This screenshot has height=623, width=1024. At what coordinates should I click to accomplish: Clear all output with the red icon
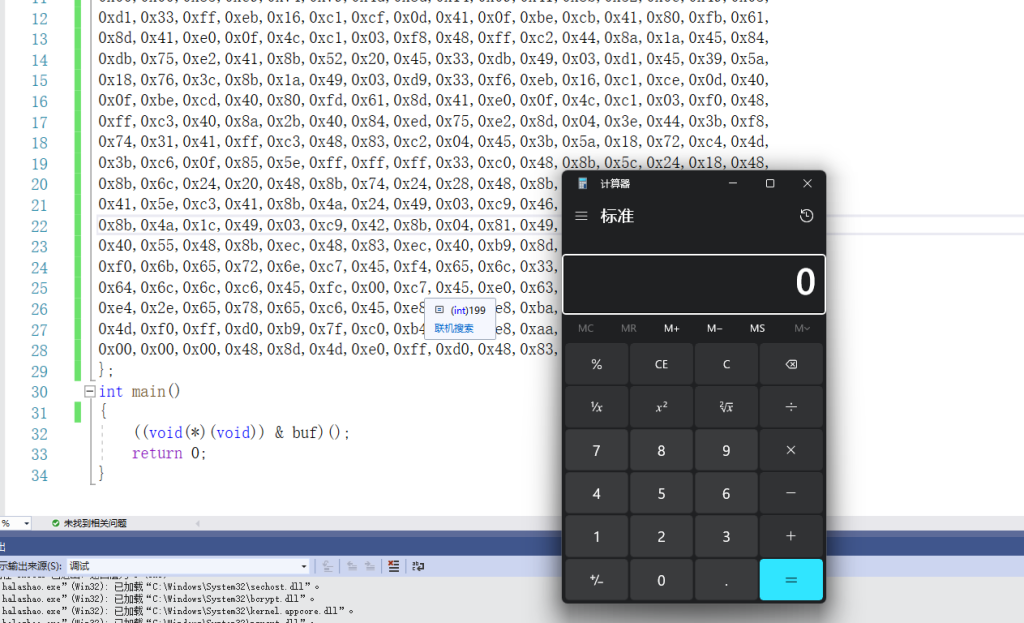coord(395,566)
